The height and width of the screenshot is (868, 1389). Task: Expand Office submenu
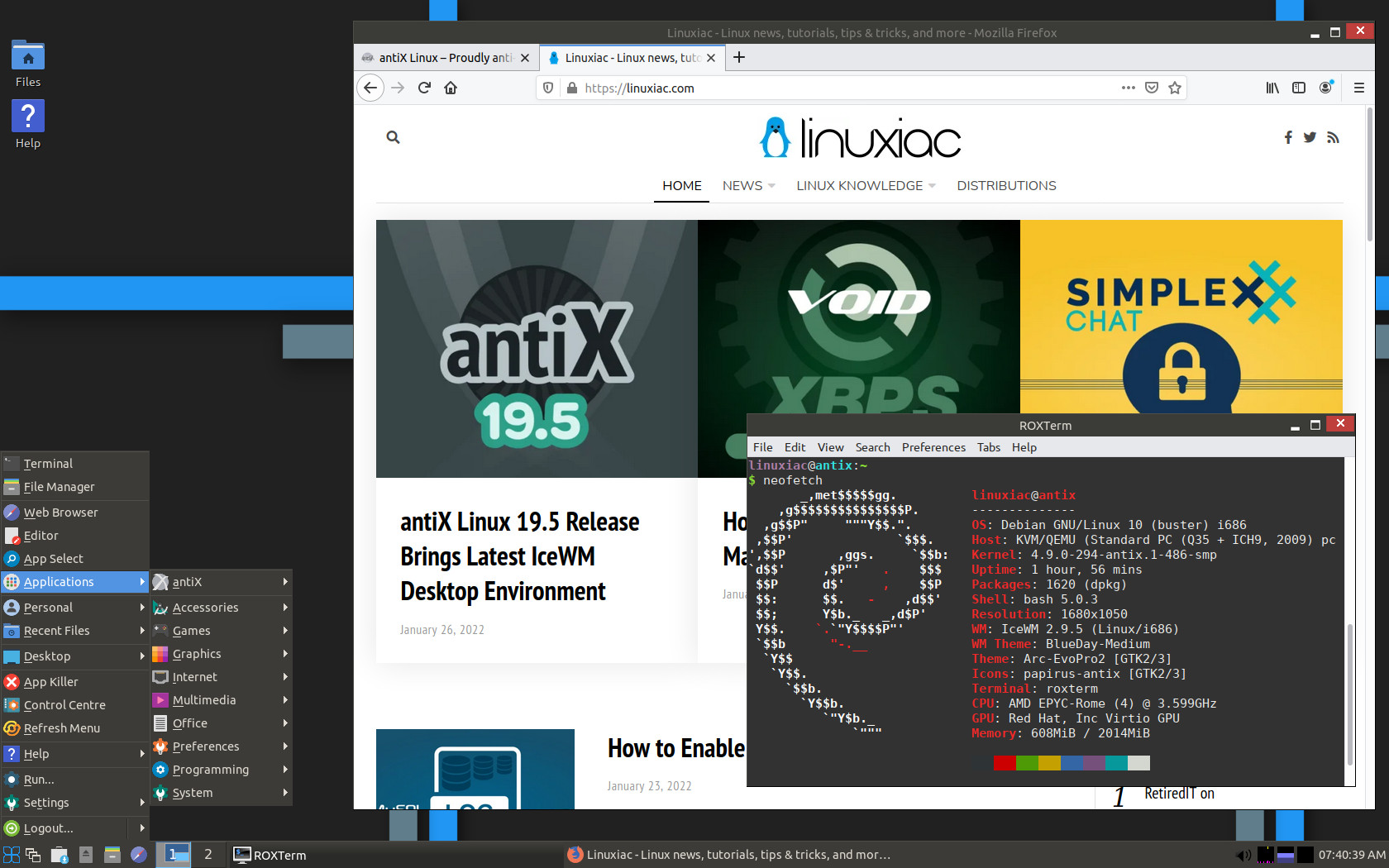(x=221, y=723)
